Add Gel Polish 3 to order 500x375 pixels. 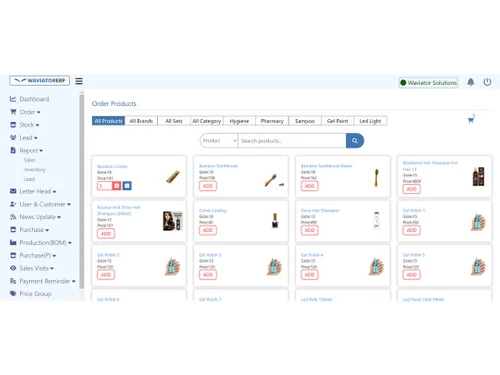208,275
